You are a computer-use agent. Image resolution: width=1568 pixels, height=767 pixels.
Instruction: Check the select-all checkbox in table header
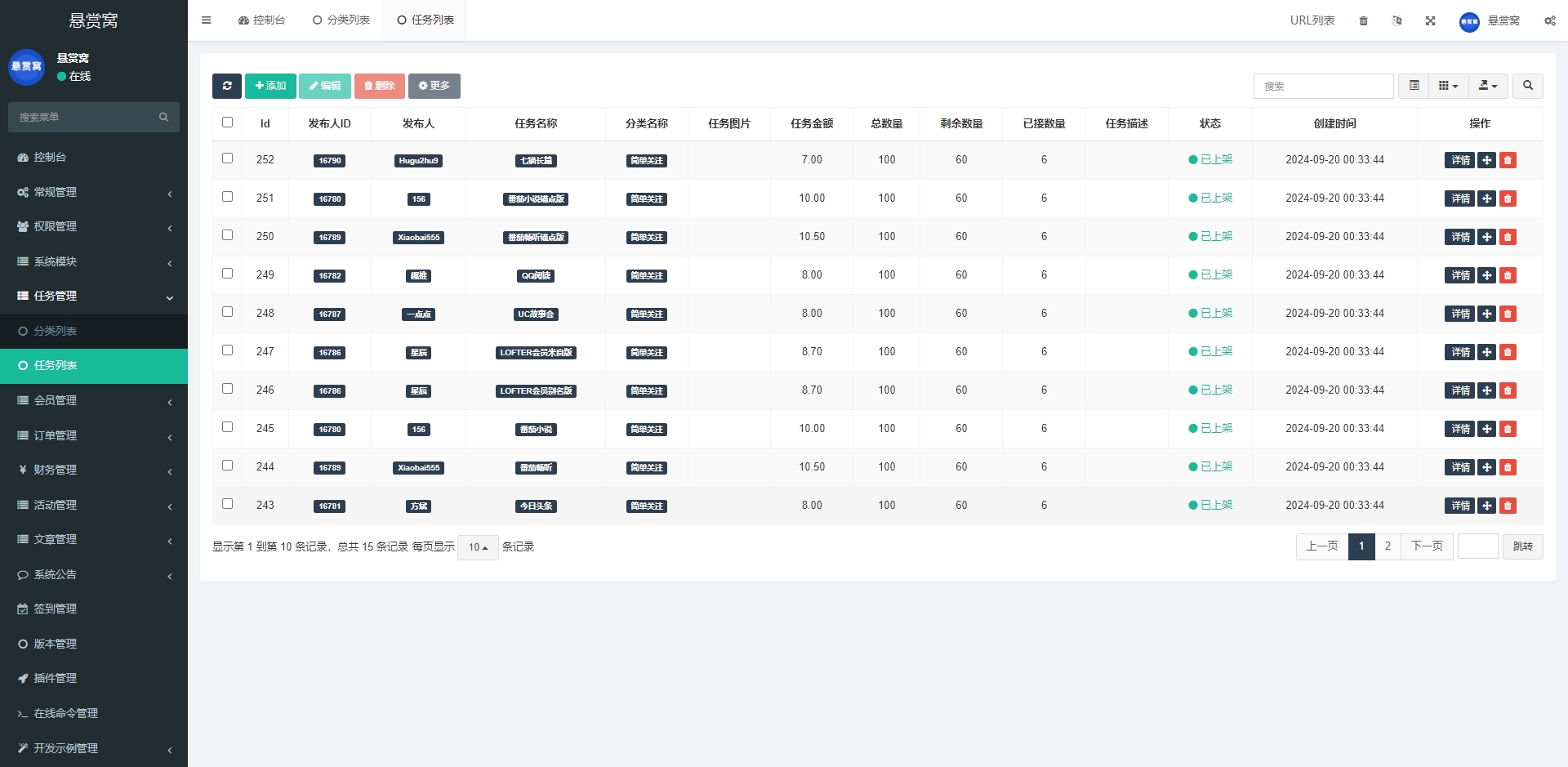227,123
